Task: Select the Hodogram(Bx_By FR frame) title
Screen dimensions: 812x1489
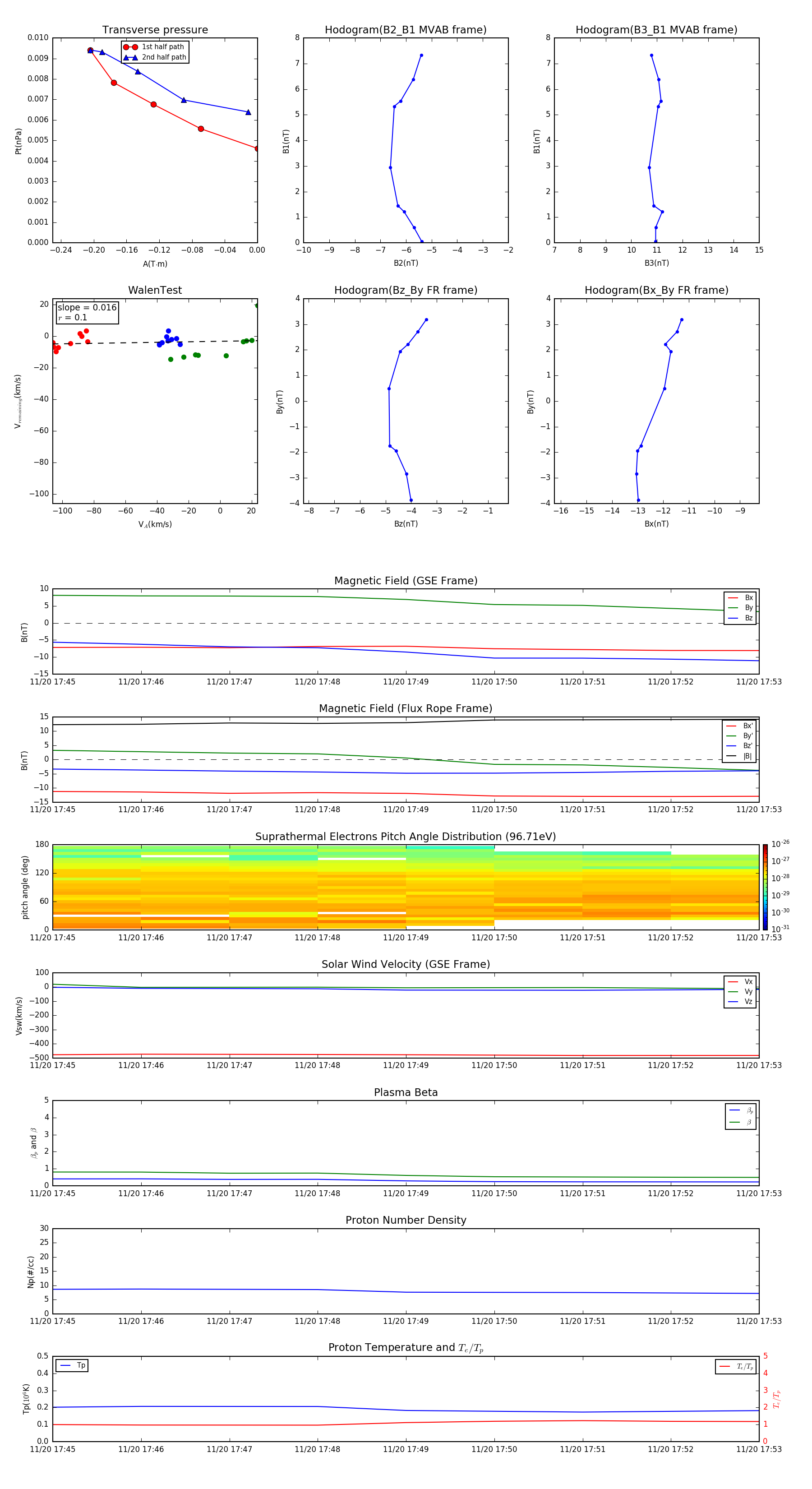Action: (x=656, y=290)
